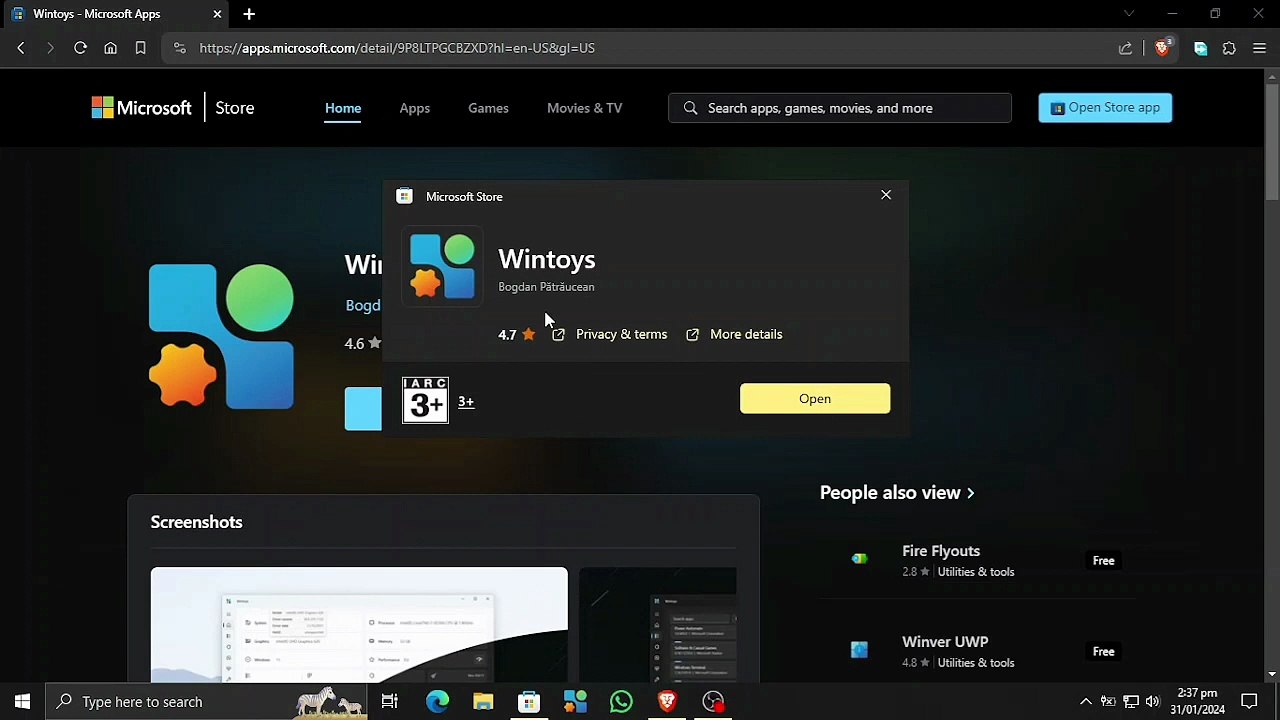The width and height of the screenshot is (1280, 720).
Task: Open WhatsApp from taskbar
Action: (621, 702)
